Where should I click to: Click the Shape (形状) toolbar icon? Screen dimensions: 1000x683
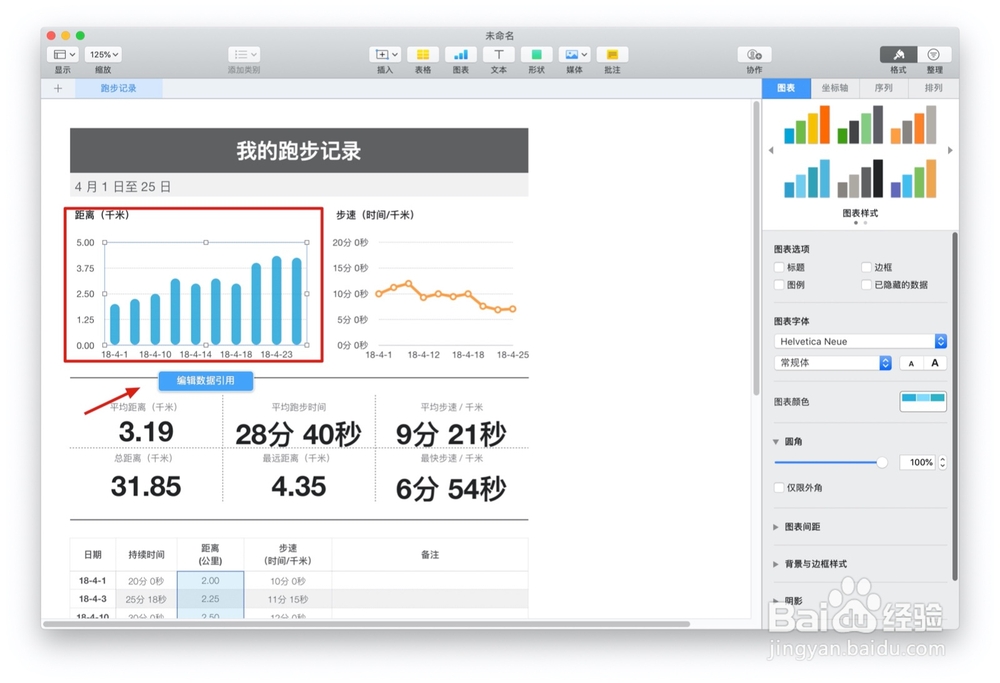pos(535,55)
